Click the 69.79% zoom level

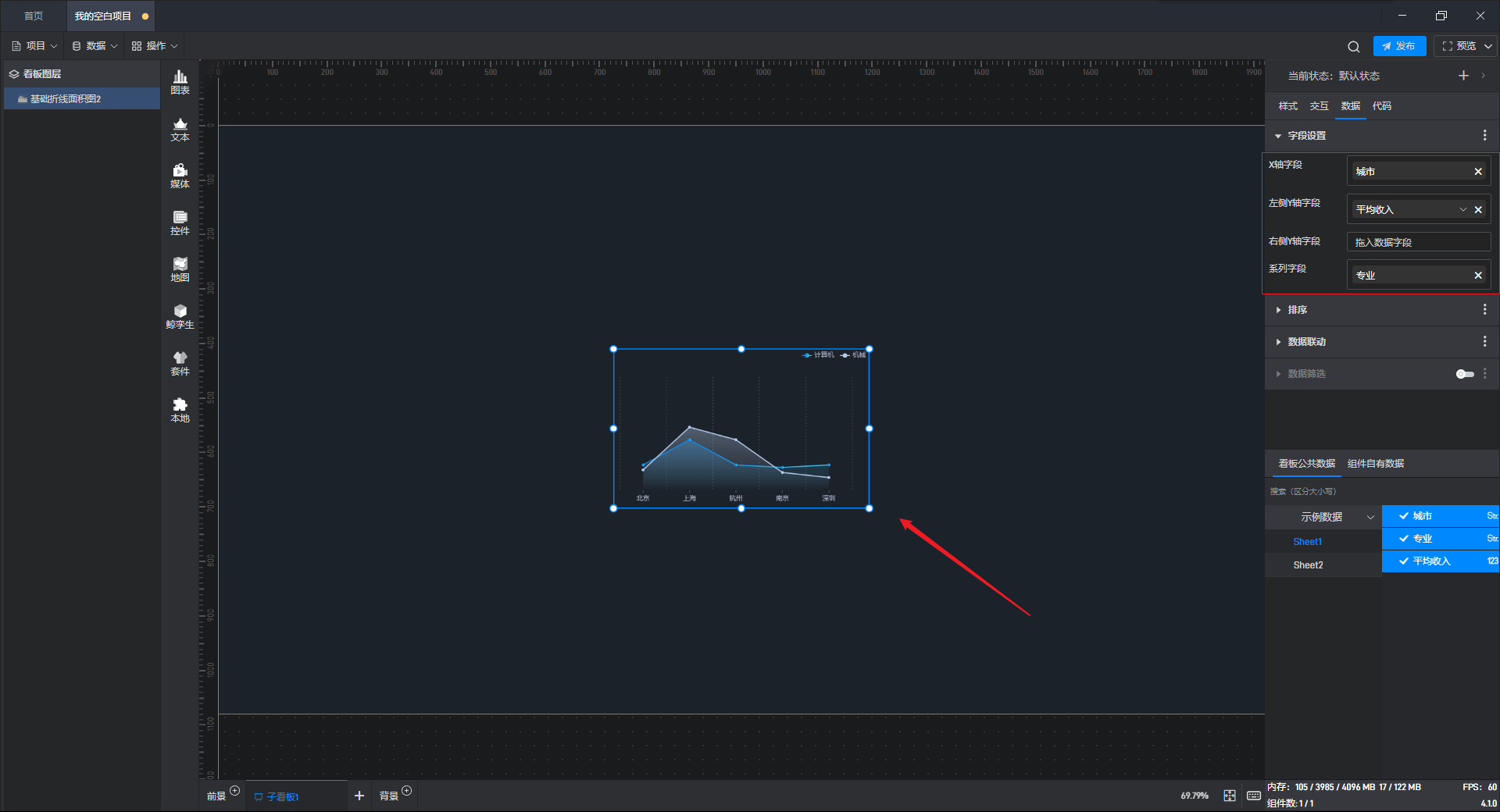pyautogui.click(x=1194, y=796)
